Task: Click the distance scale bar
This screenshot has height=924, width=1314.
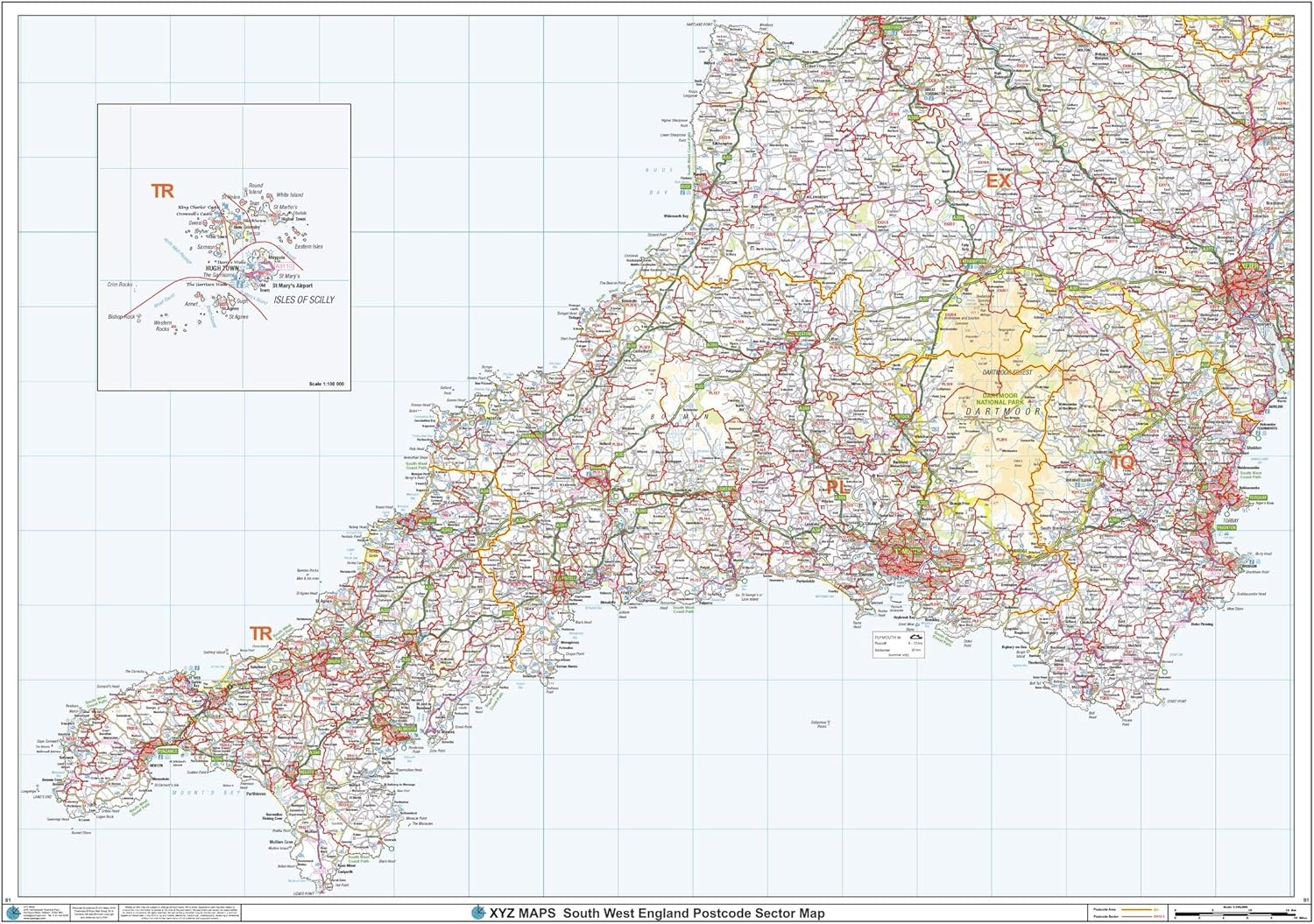Action: pos(1235,913)
